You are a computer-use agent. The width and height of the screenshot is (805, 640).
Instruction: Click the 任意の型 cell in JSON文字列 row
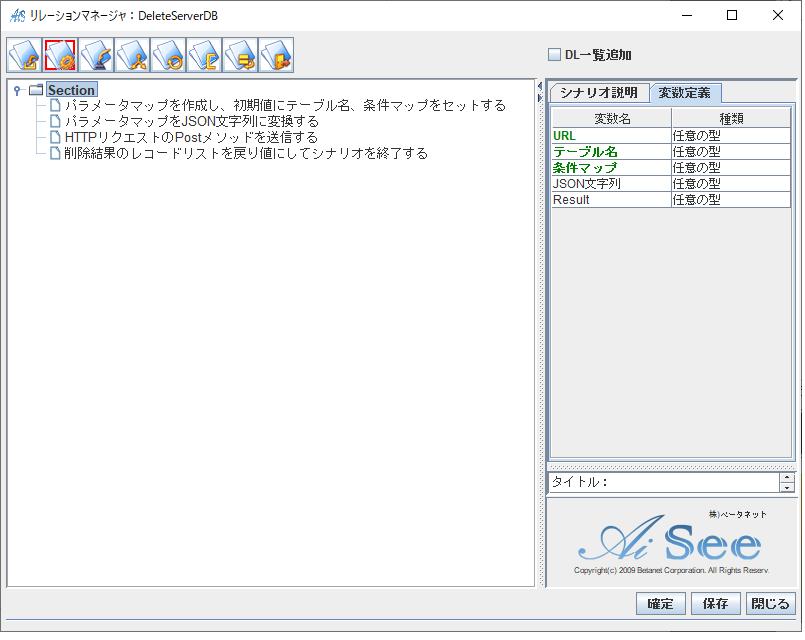pyautogui.click(x=731, y=183)
